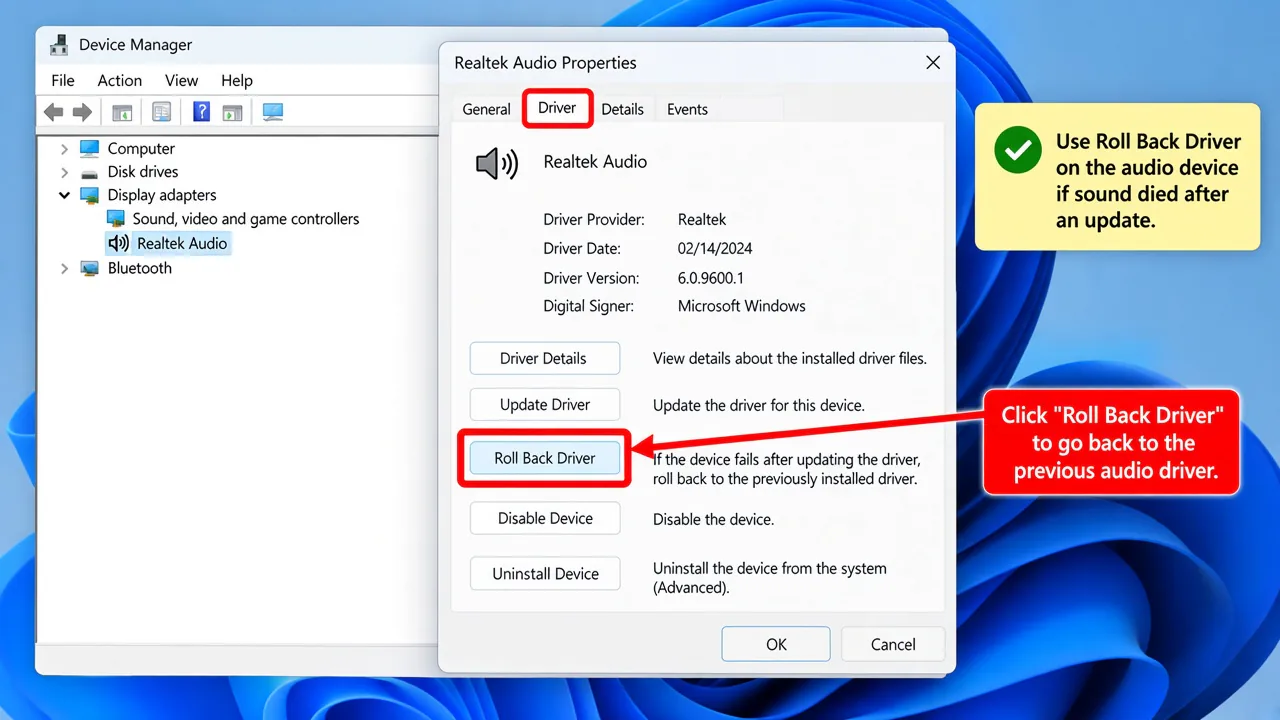Screen dimensions: 1280x720
Task: Click "Update the driver for this device." text
Action: (x=758, y=405)
